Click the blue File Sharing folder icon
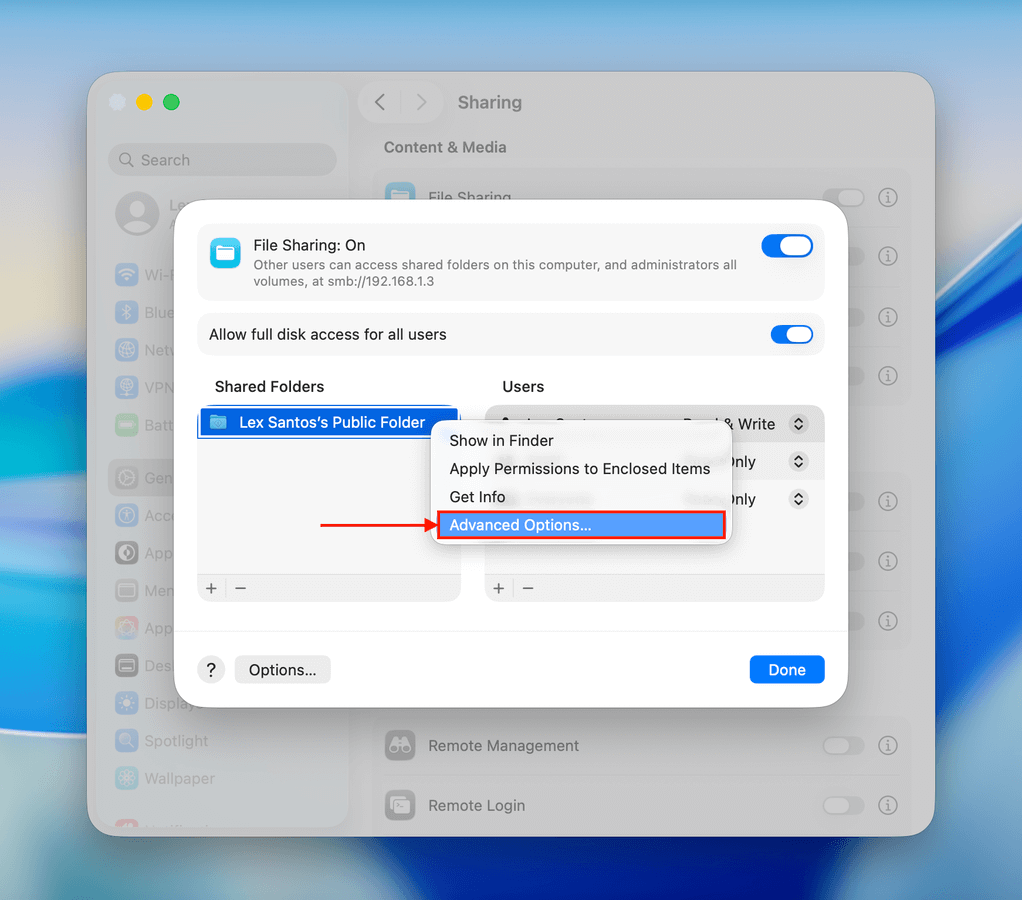1022x900 pixels. pos(225,253)
